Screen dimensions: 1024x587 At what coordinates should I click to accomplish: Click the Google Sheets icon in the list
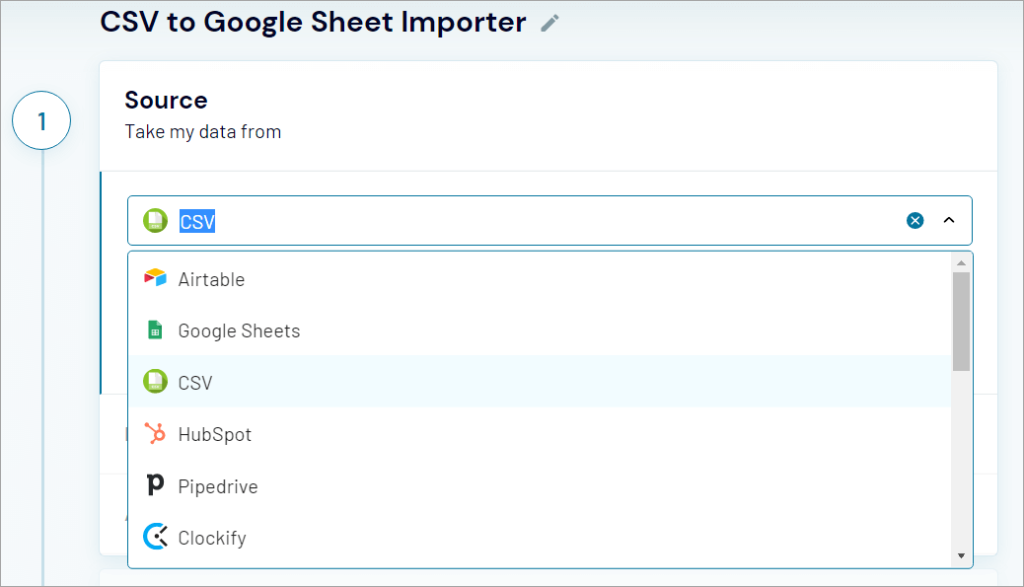coord(155,330)
